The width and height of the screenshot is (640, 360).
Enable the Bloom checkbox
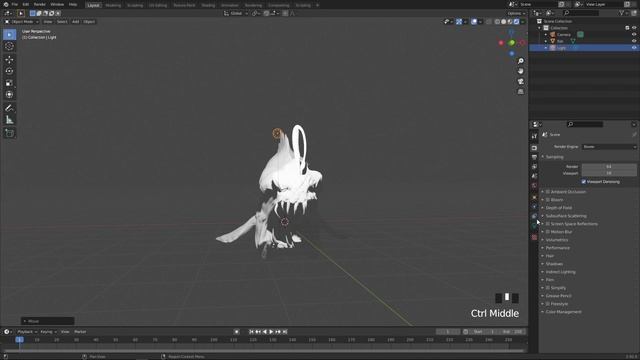coord(548,200)
